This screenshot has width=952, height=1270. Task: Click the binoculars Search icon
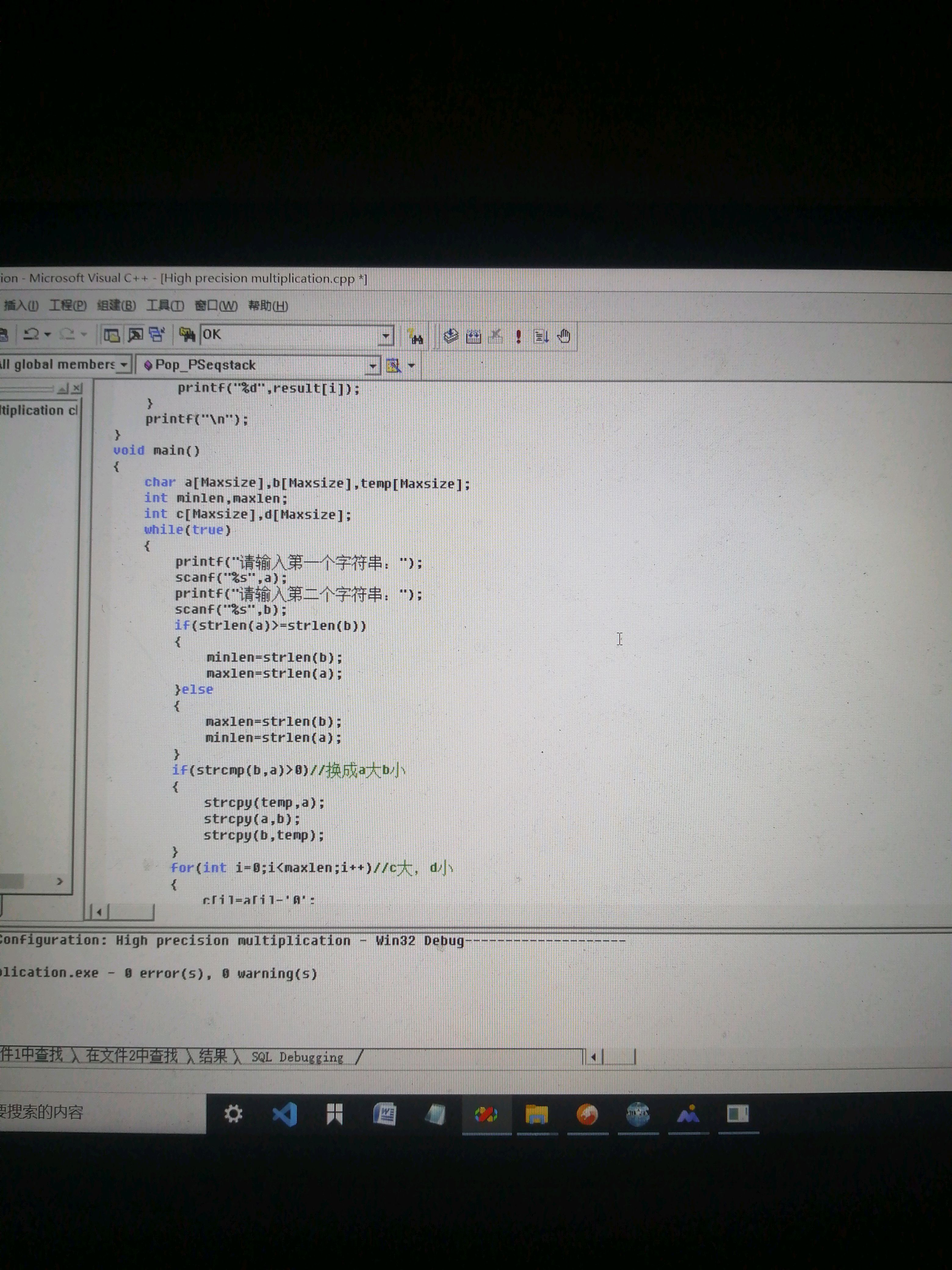(415, 336)
